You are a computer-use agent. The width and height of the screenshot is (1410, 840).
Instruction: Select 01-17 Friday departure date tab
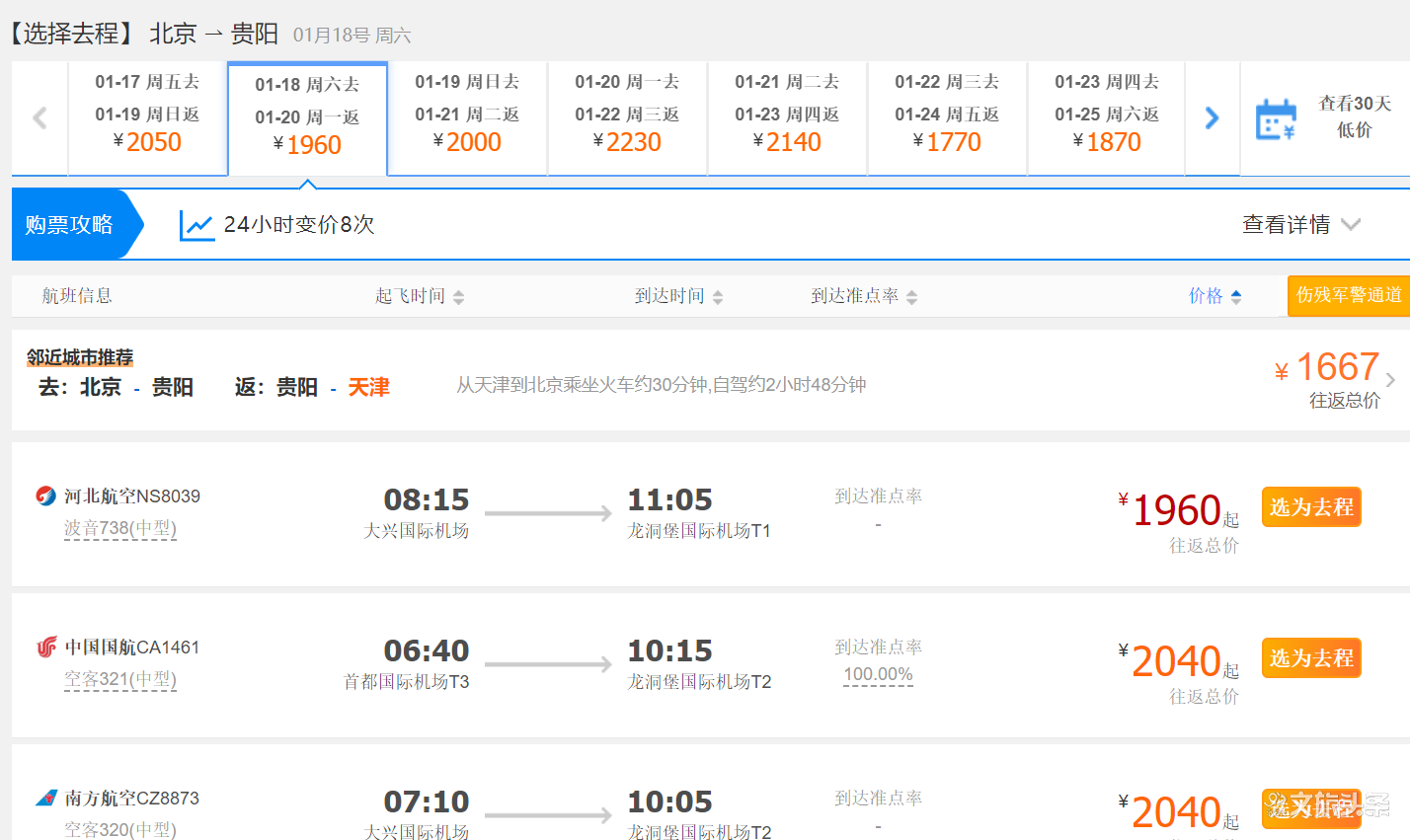[x=147, y=118]
